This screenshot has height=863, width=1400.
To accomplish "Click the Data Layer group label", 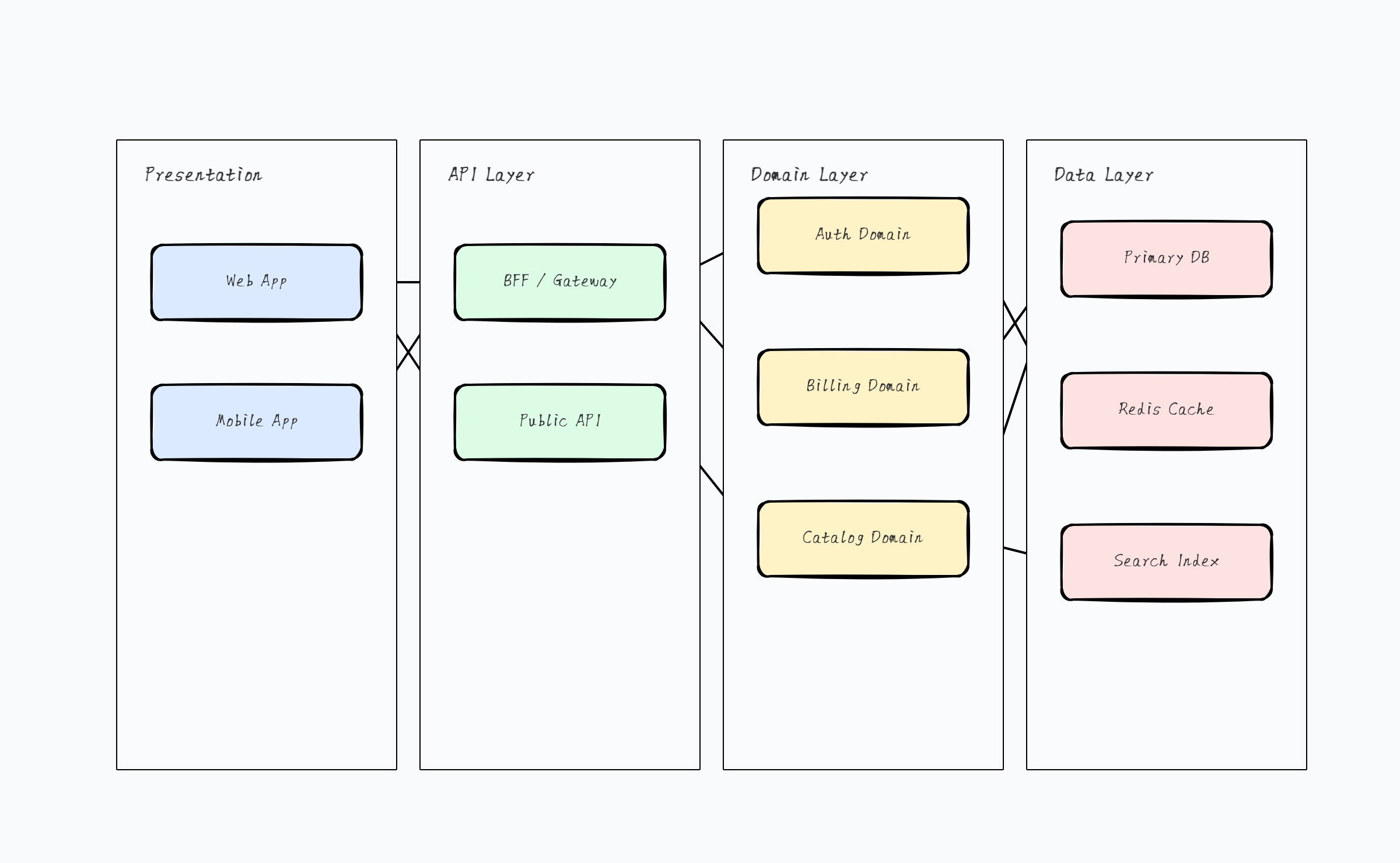I will click(1102, 174).
